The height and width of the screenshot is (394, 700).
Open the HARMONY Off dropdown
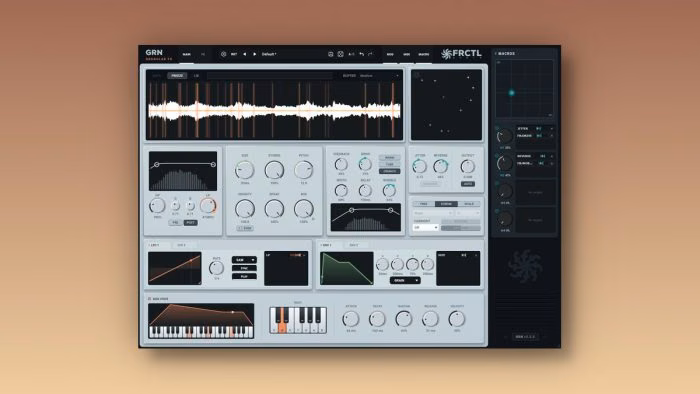click(425, 228)
